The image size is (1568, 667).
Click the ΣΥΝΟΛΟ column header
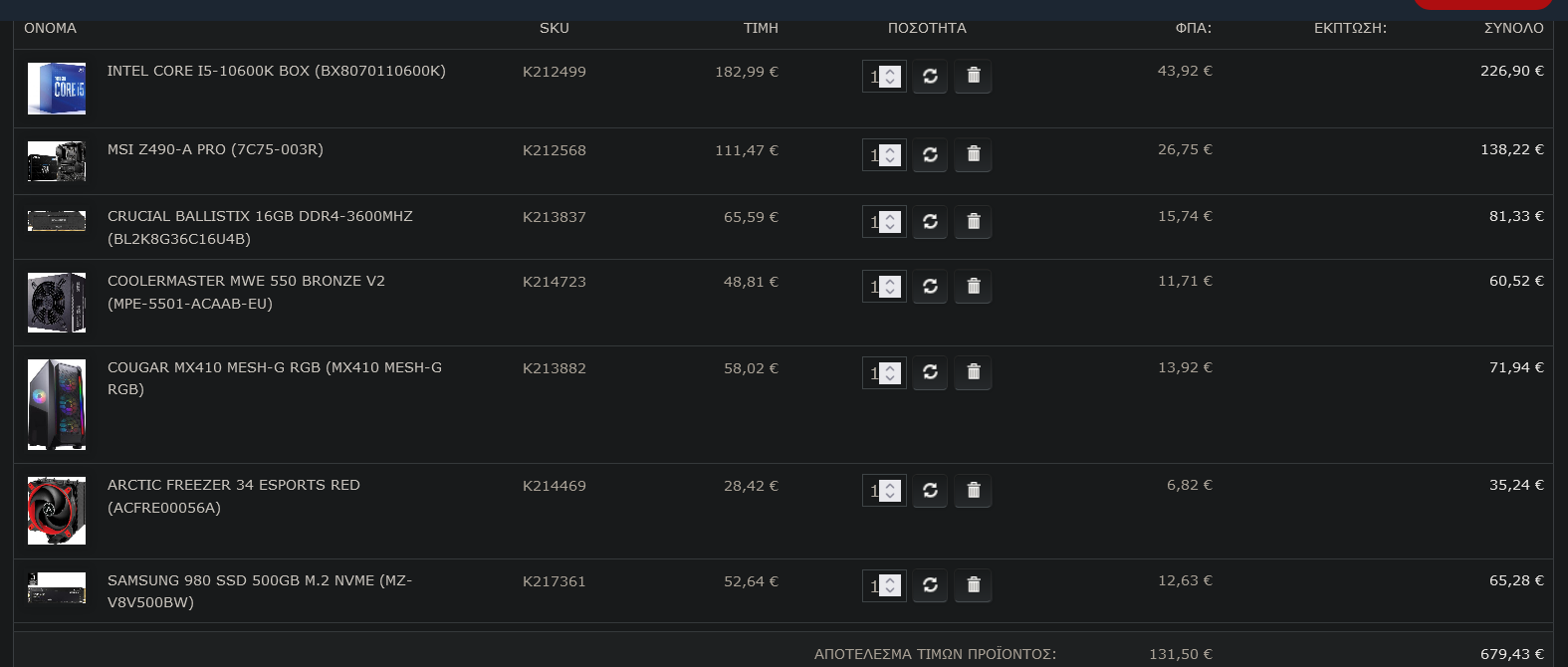[1514, 28]
